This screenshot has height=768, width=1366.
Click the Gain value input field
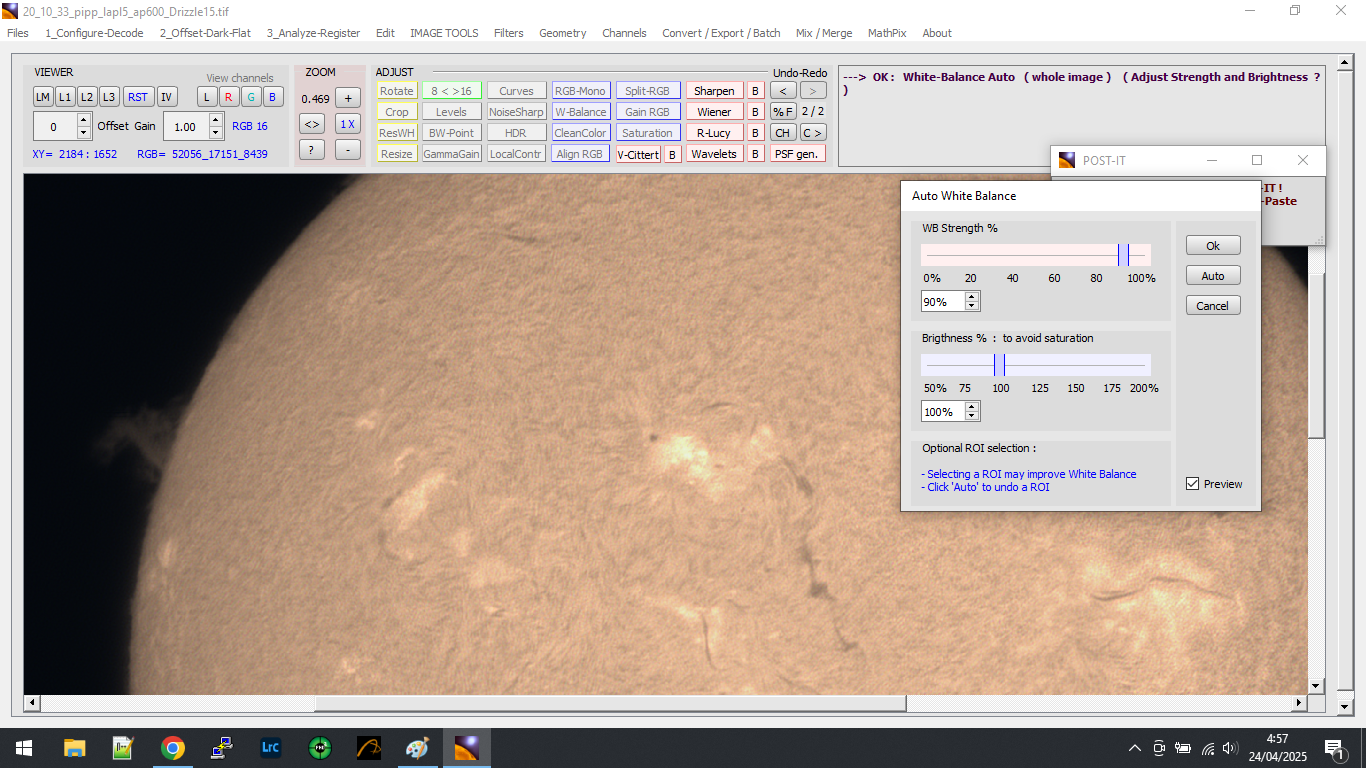pyautogui.click(x=186, y=127)
